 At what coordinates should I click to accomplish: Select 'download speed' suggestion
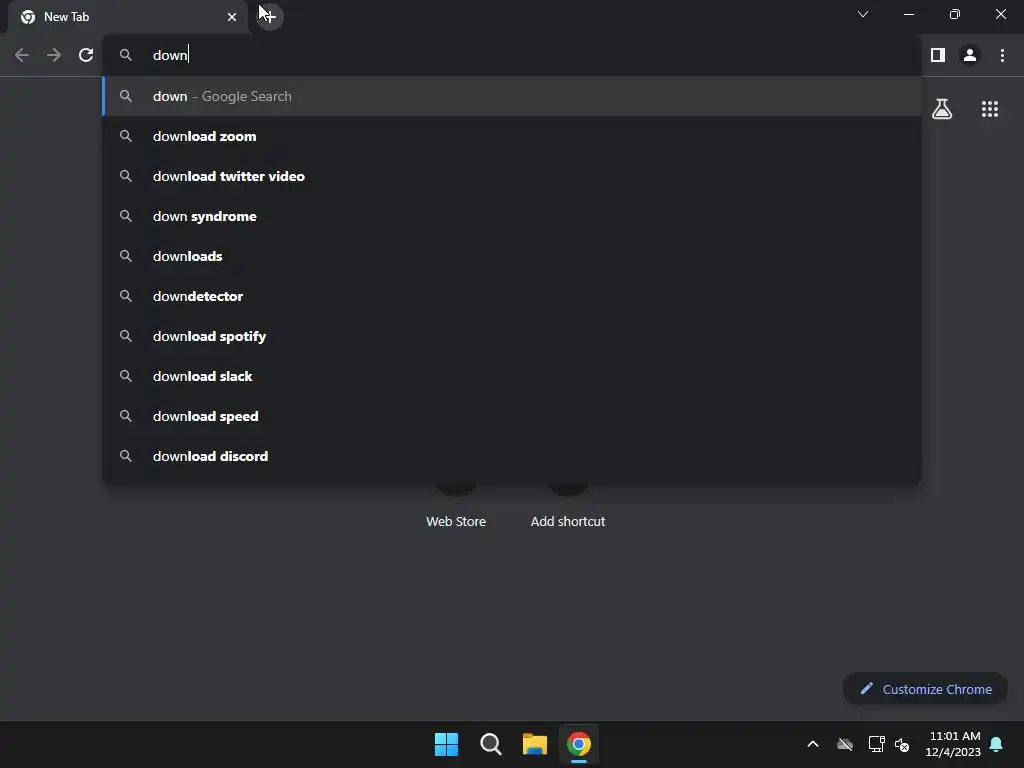coord(512,416)
